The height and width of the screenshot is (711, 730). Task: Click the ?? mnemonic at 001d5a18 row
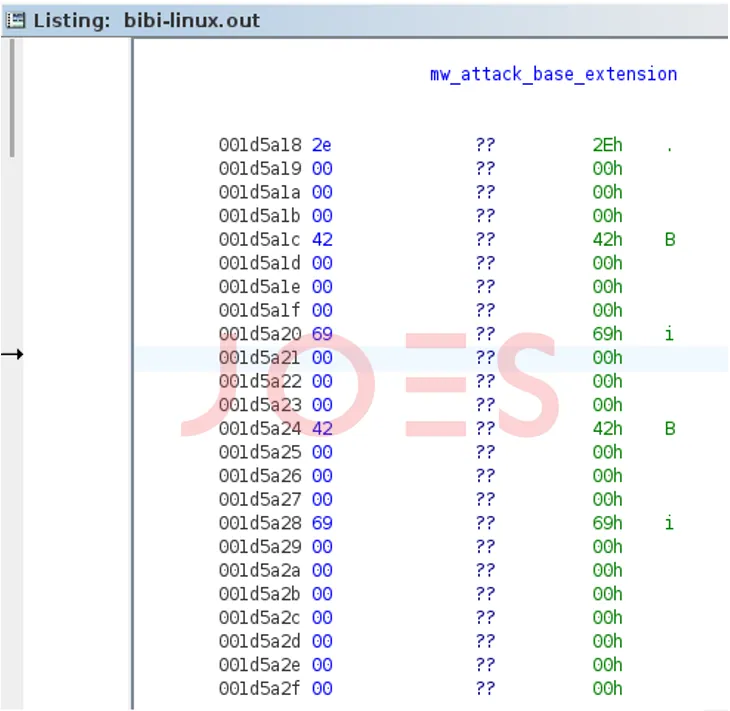[x=485, y=145]
